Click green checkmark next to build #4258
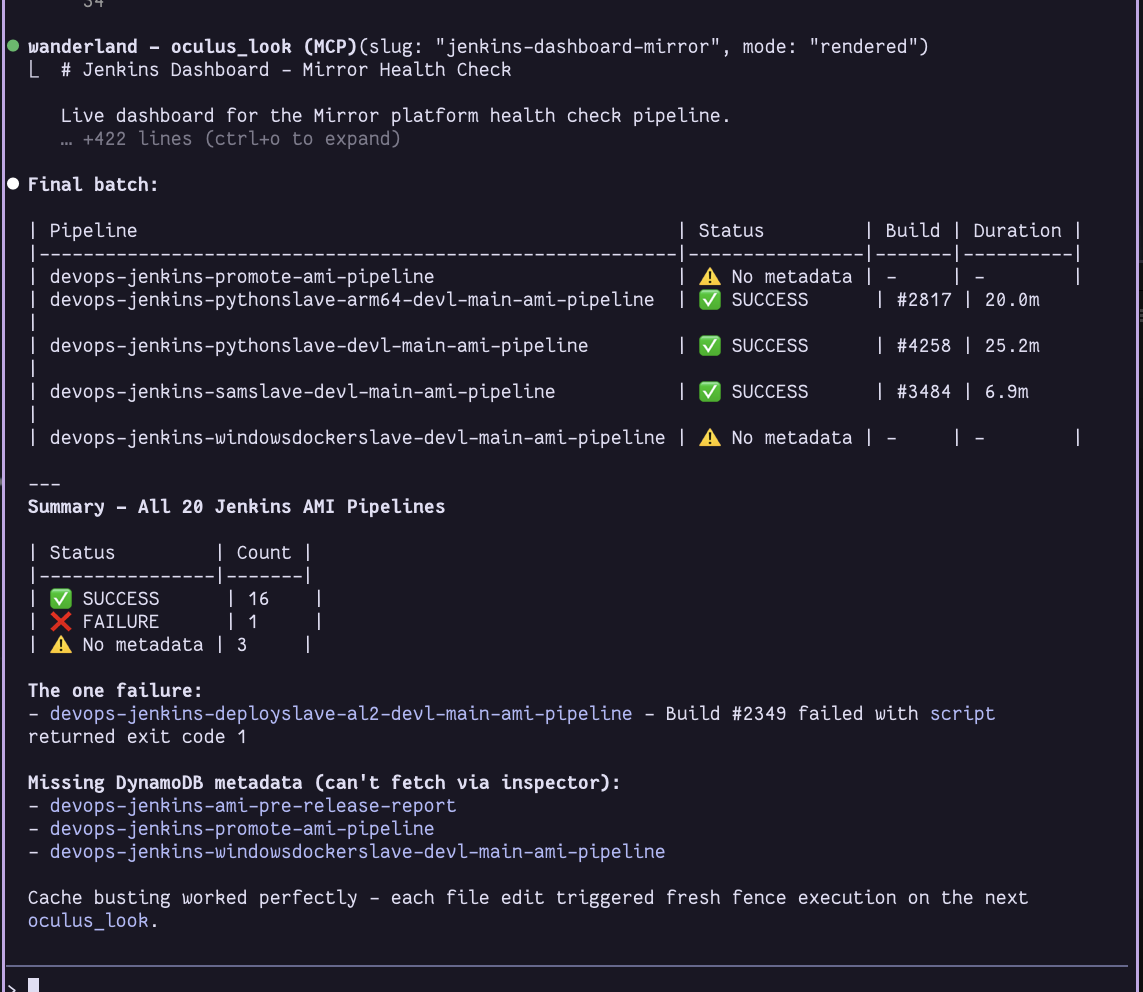This screenshot has height=992, width=1143. [709, 346]
